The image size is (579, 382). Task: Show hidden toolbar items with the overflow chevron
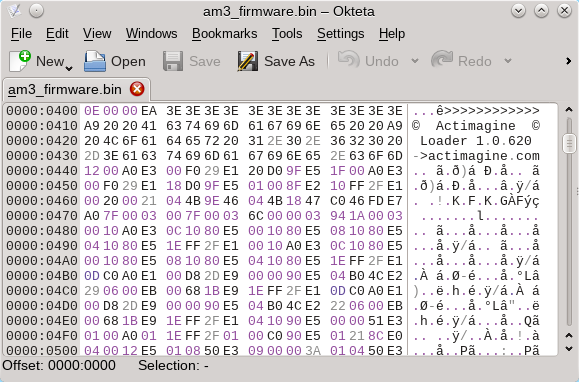[x=569, y=61]
